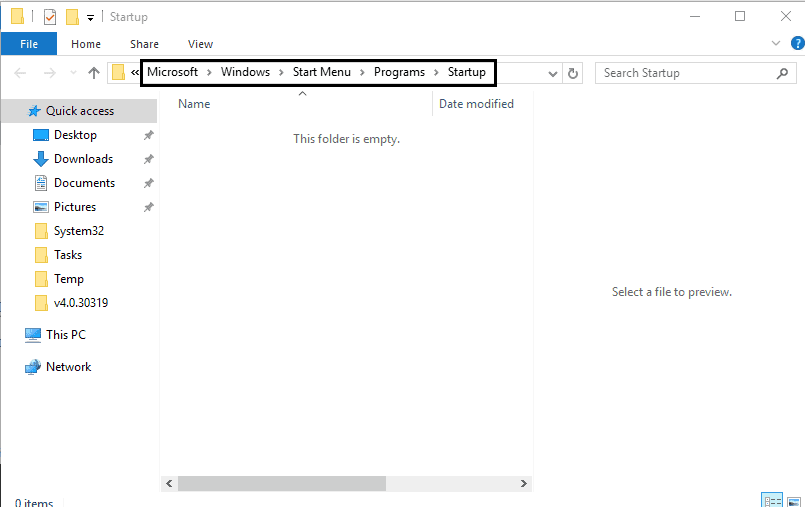Open the Help question mark icon
This screenshot has width=805, height=507.
pos(798,44)
